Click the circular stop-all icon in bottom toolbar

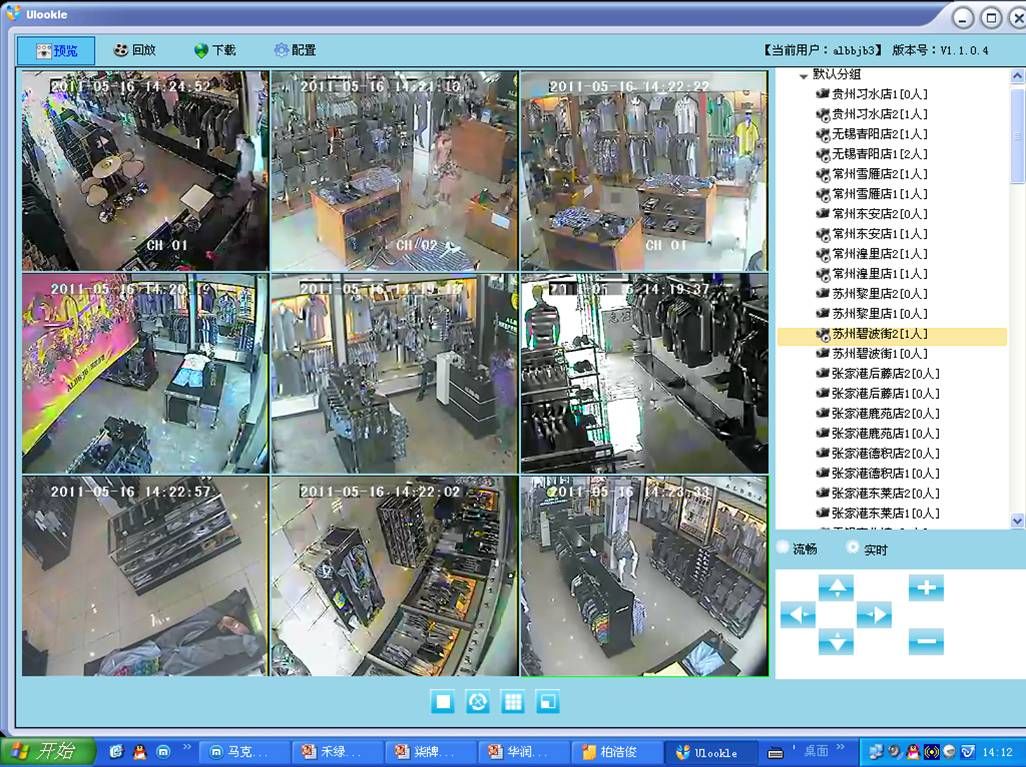[478, 702]
